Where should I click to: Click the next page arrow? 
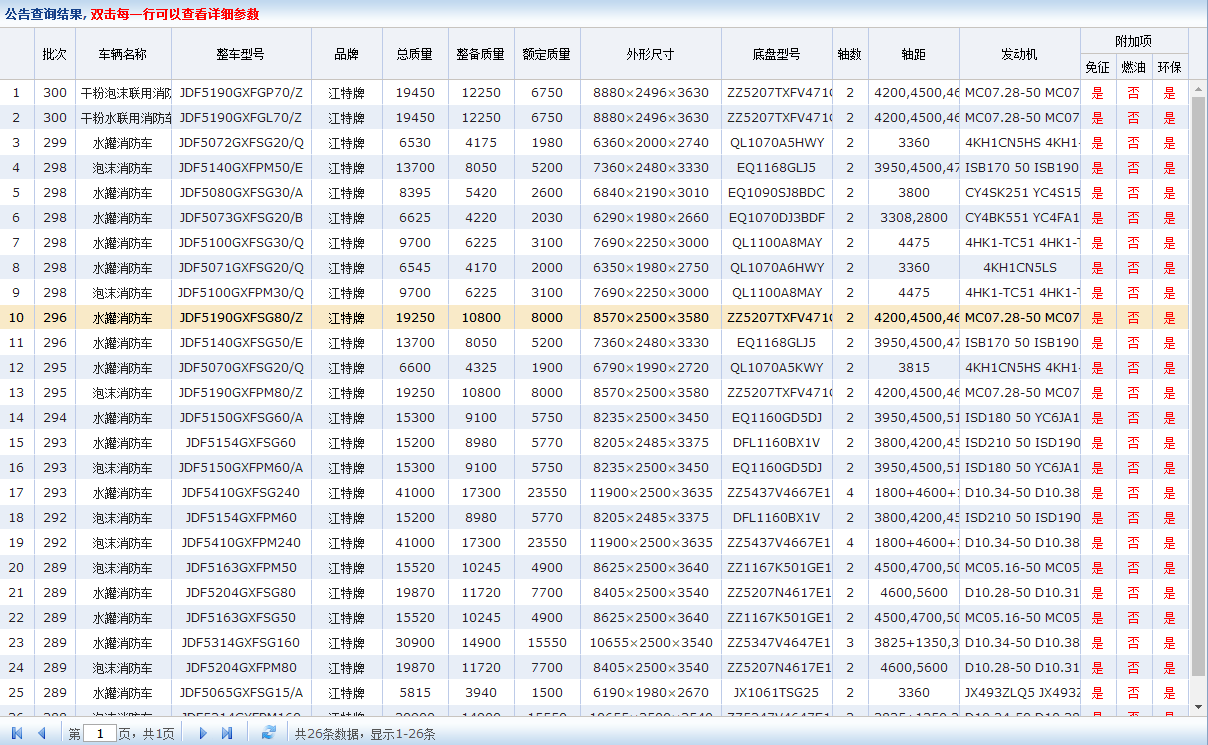click(x=203, y=733)
